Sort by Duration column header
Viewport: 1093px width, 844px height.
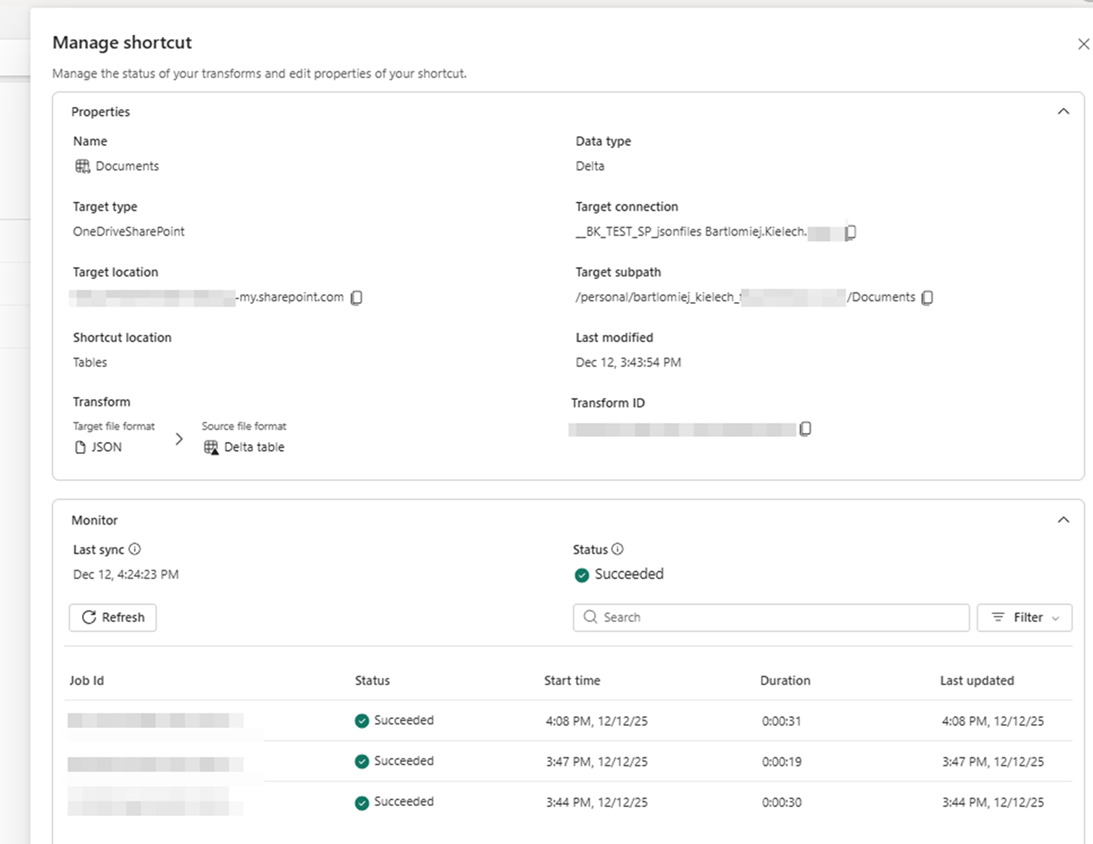click(x=785, y=681)
